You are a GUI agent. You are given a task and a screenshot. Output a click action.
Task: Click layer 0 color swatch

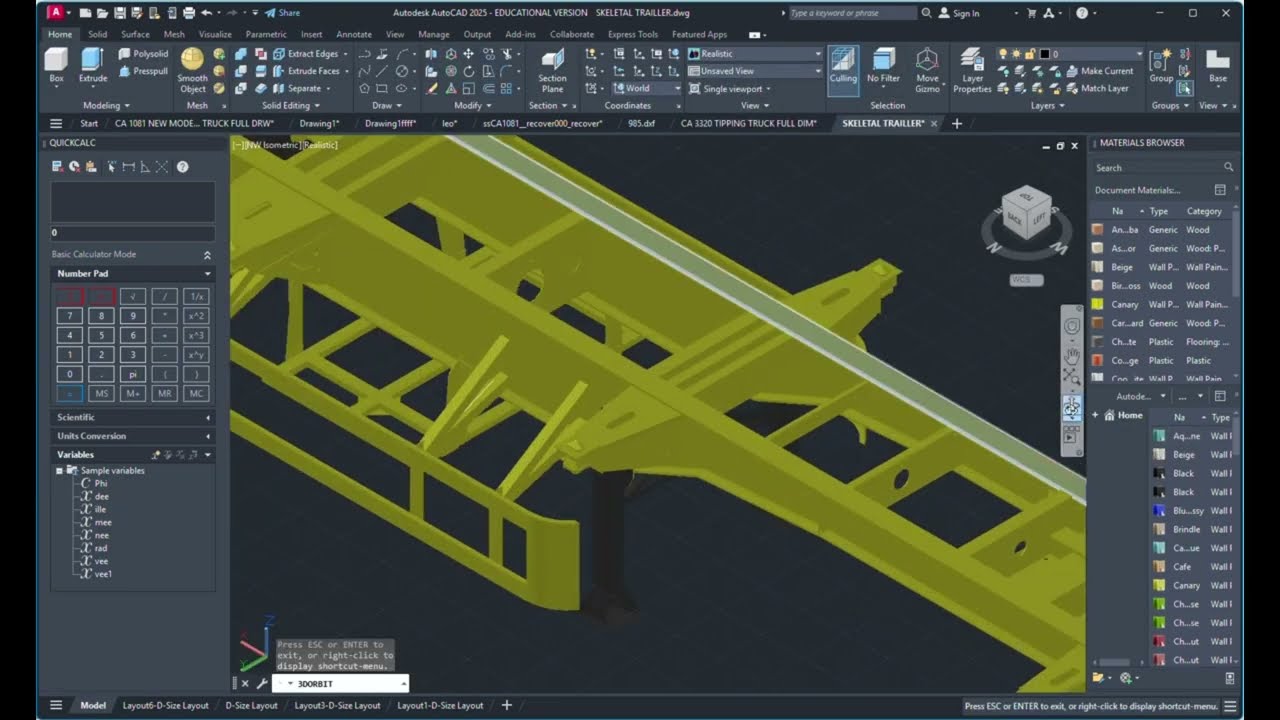[x=1044, y=54]
